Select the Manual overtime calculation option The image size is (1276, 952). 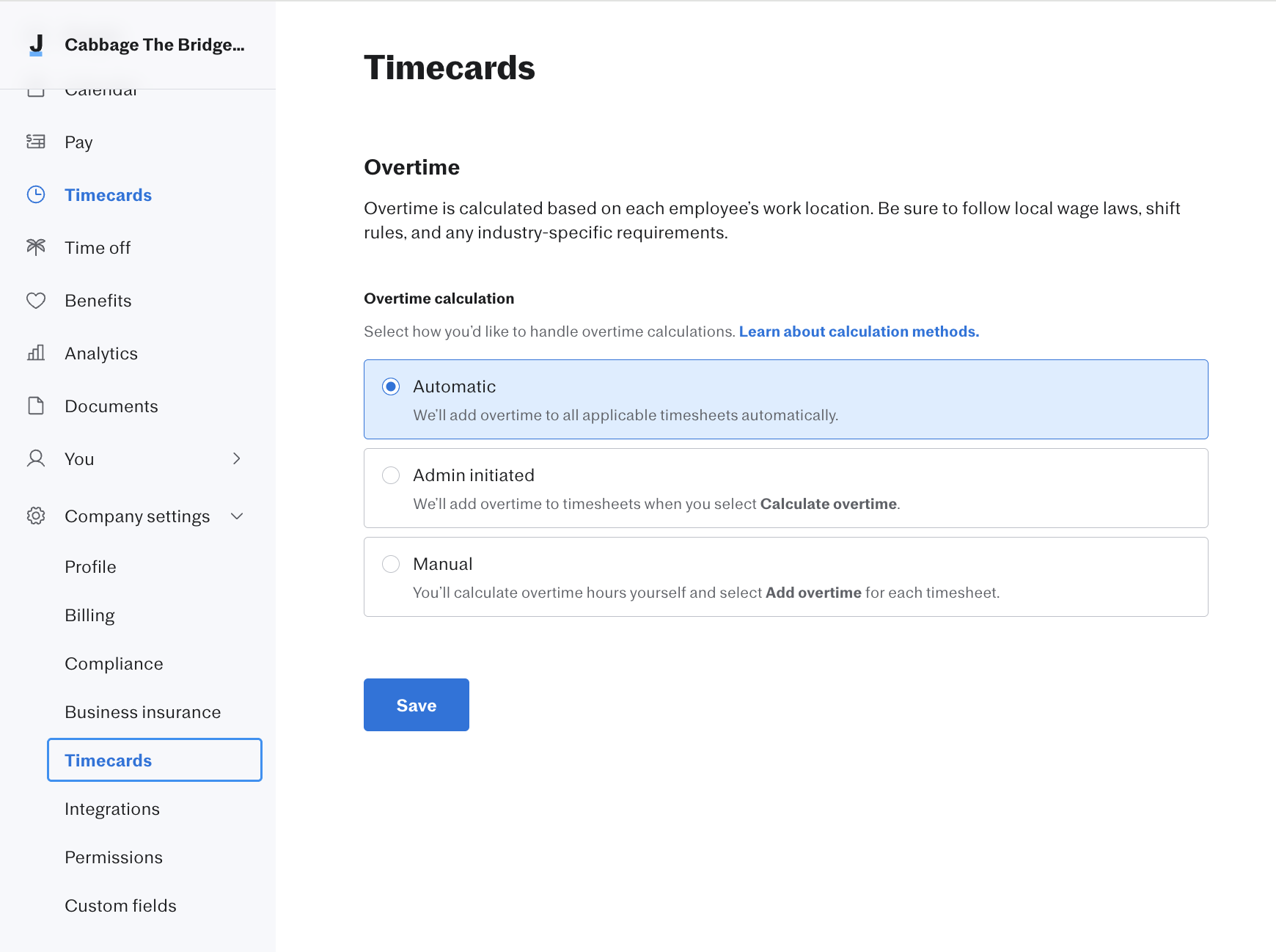pos(392,564)
